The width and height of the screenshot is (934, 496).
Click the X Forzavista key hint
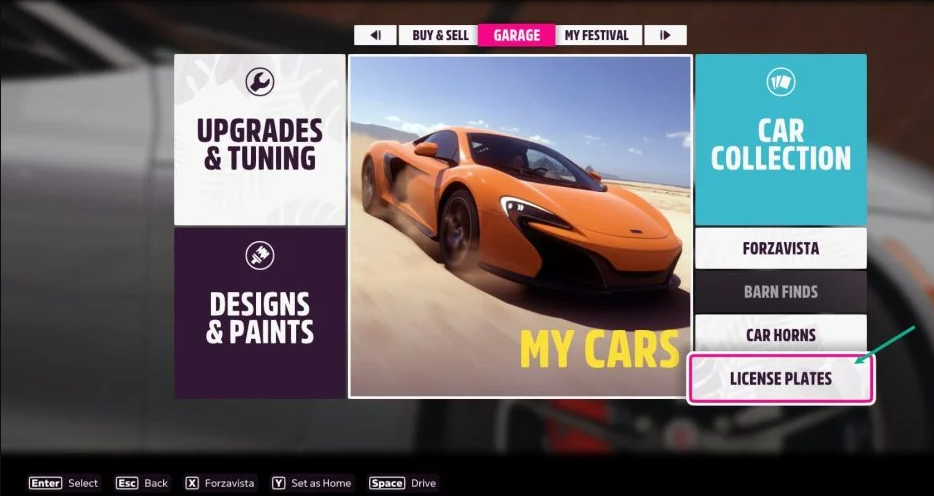point(220,483)
